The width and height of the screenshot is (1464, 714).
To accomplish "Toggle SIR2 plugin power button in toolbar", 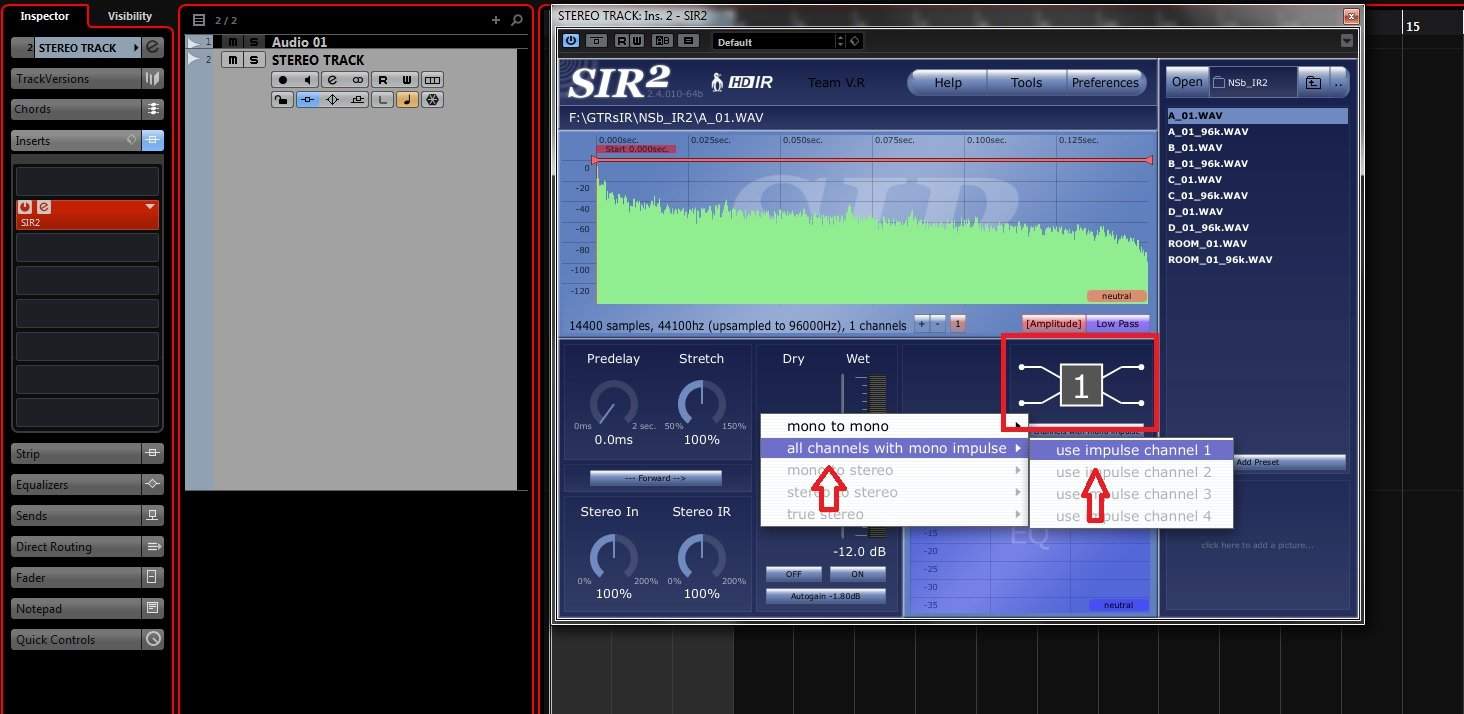I will [x=570, y=41].
